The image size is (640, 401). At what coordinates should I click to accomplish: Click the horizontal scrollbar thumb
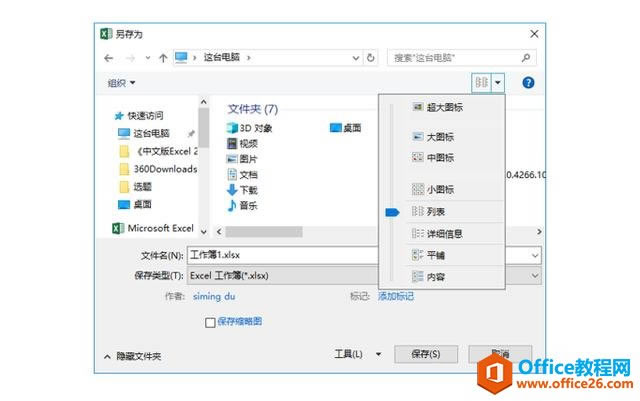pyautogui.click(x=264, y=232)
